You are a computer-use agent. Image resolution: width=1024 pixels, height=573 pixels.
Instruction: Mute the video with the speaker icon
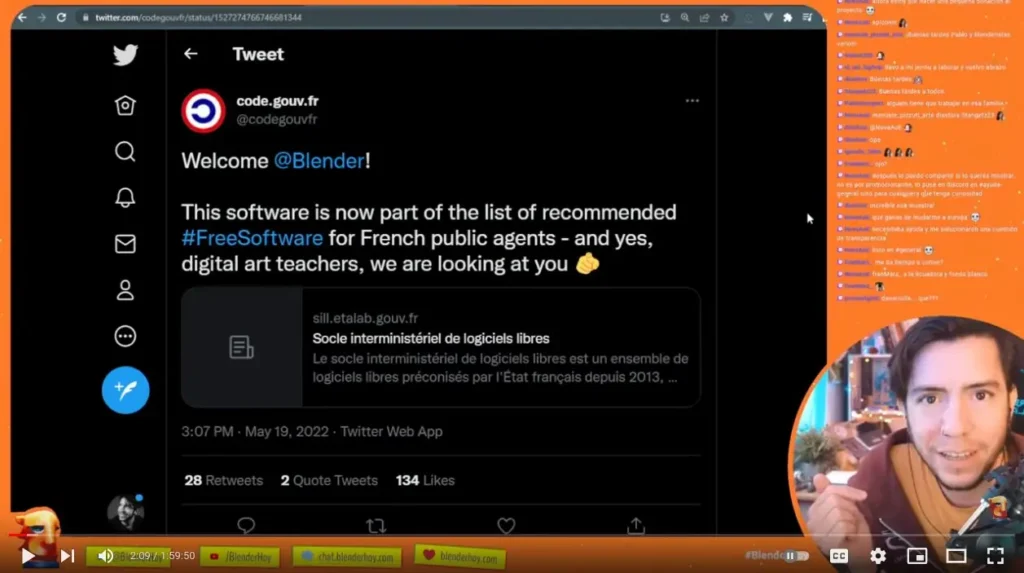point(105,556)
